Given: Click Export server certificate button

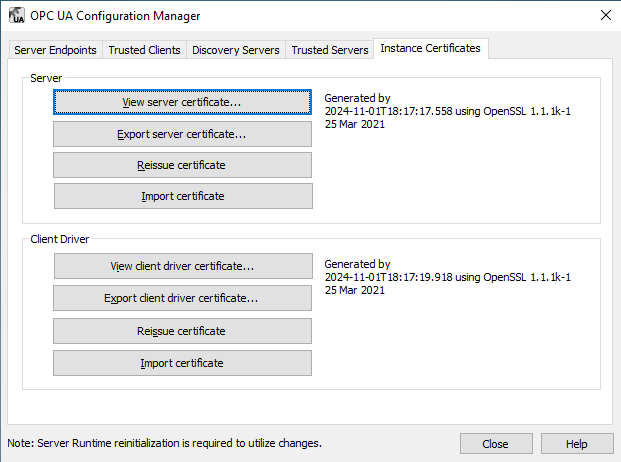Looking at the screenshot, I should (182, 134).
